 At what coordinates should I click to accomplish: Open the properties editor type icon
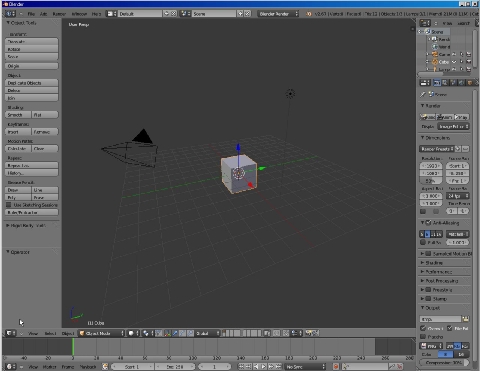click(425, 83)
